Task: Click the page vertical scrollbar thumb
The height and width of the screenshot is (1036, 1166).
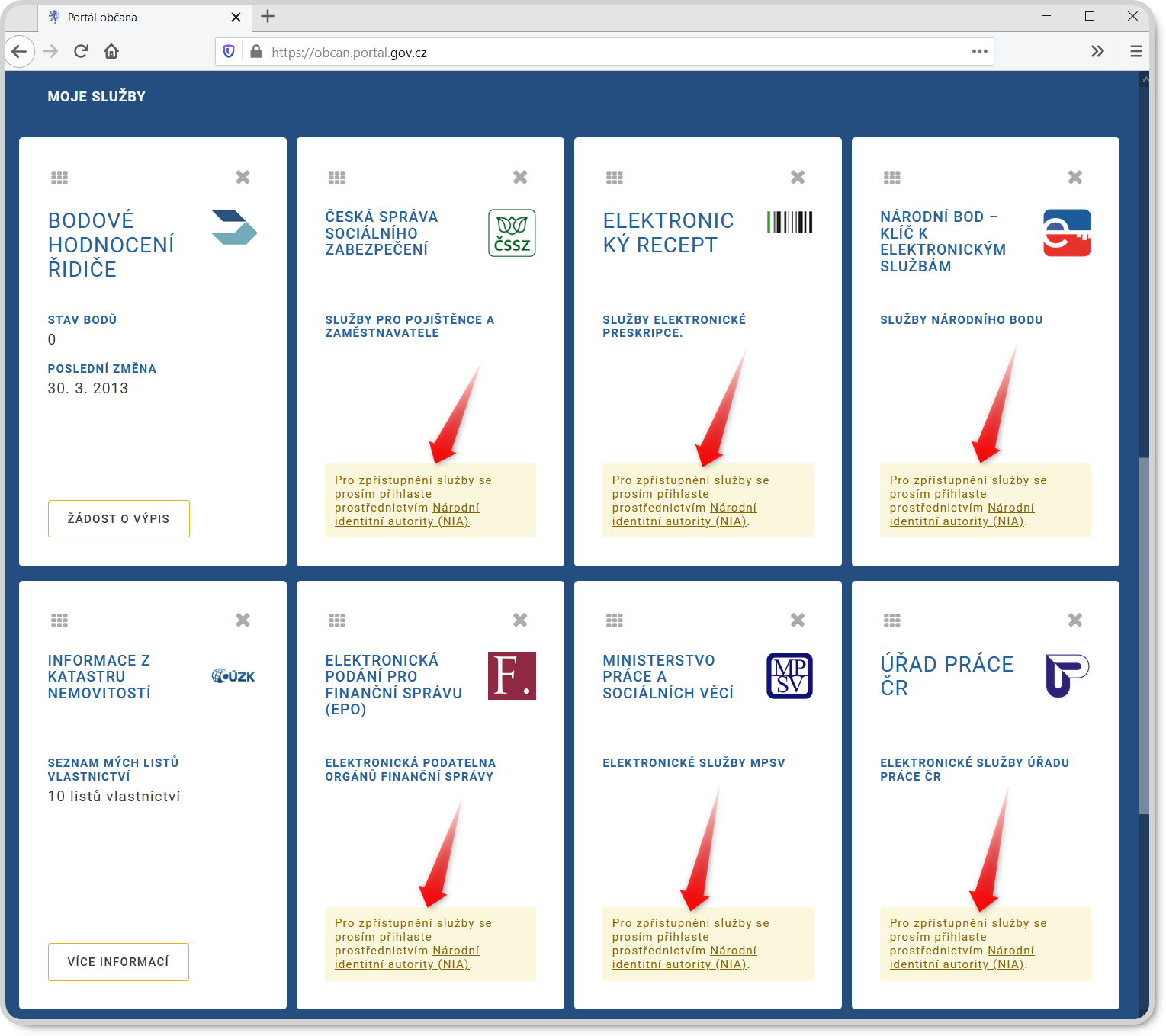Action: pyautogui.click(x=1144, y=636)
